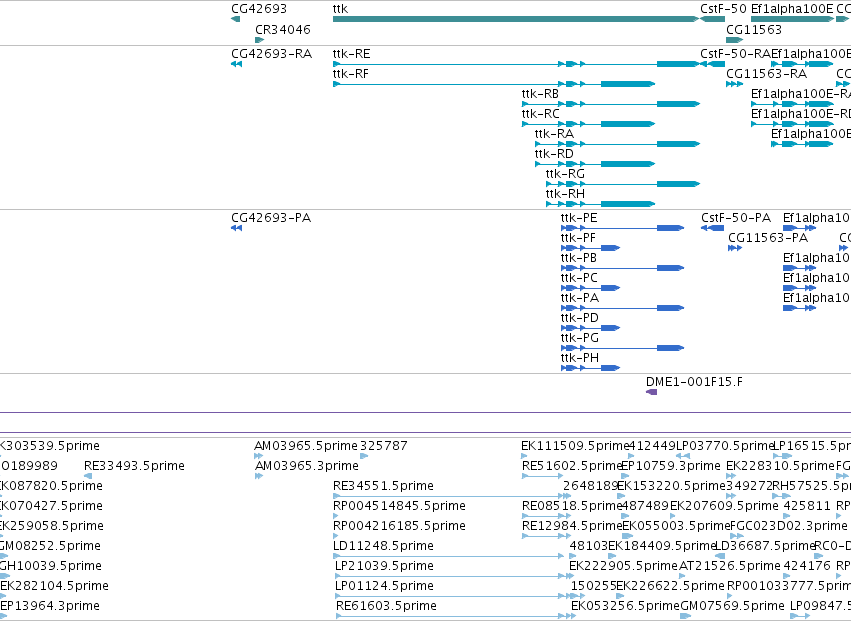Click the CR34046 gene arrow glyph
851x621 pixels.
[x=259, y=40]
